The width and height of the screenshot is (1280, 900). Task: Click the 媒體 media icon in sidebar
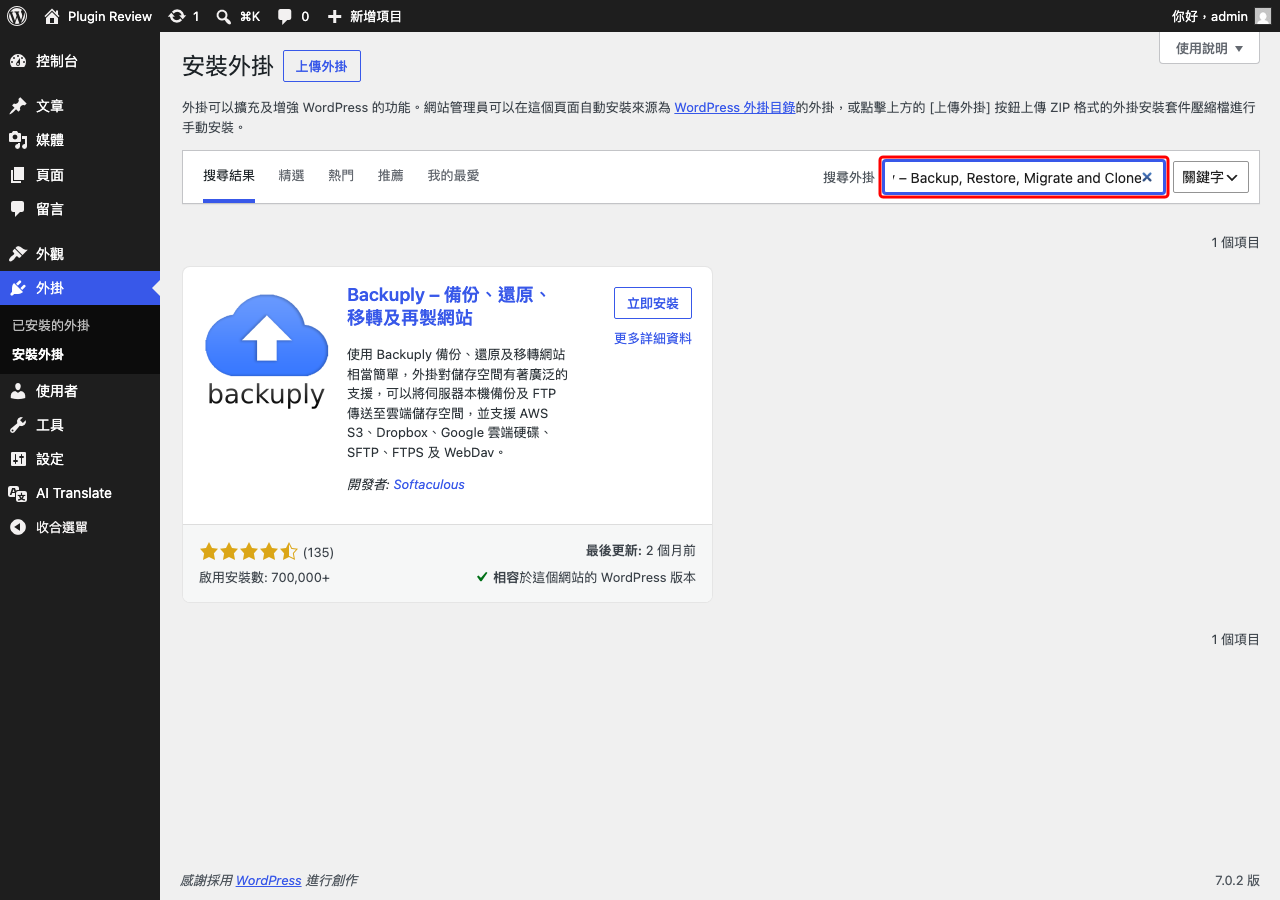(x=18, y=140)
